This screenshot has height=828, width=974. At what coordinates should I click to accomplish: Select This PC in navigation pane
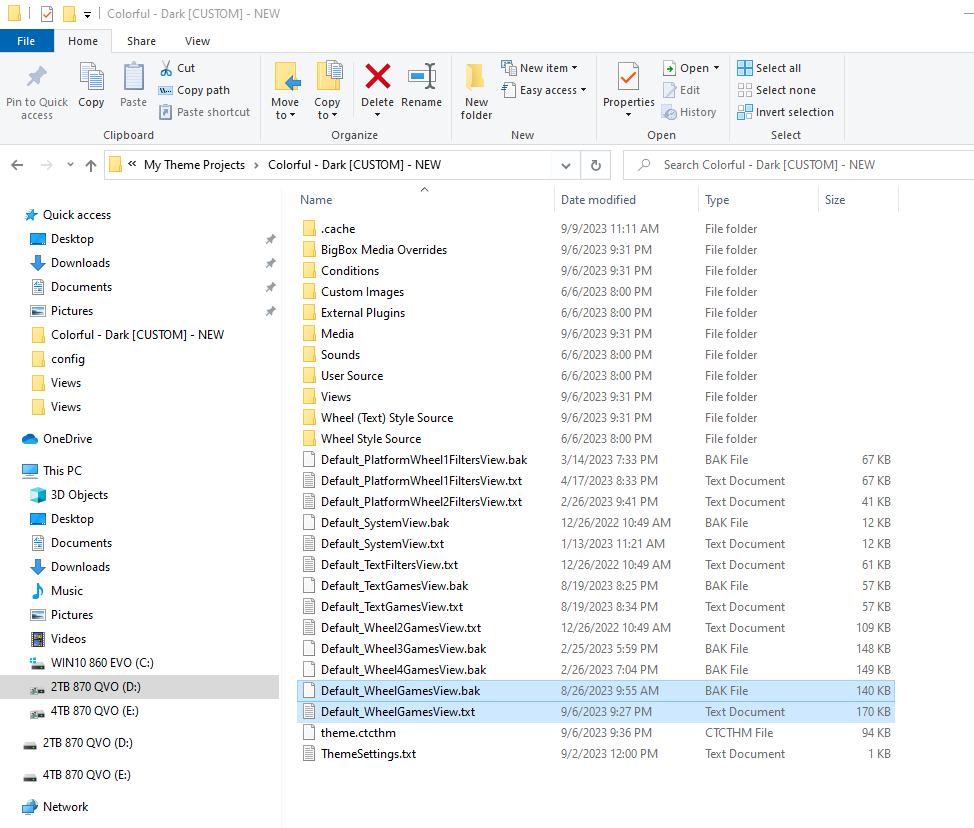(x=62, y=471)
